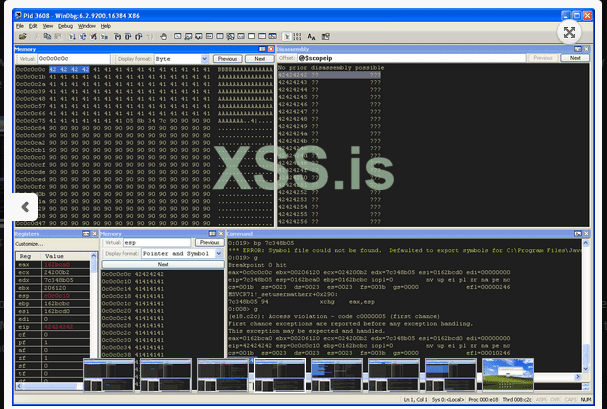Screen dimensions: 607x409
Task: Click Customize... in the Registers panel
Action: [29, 244]
